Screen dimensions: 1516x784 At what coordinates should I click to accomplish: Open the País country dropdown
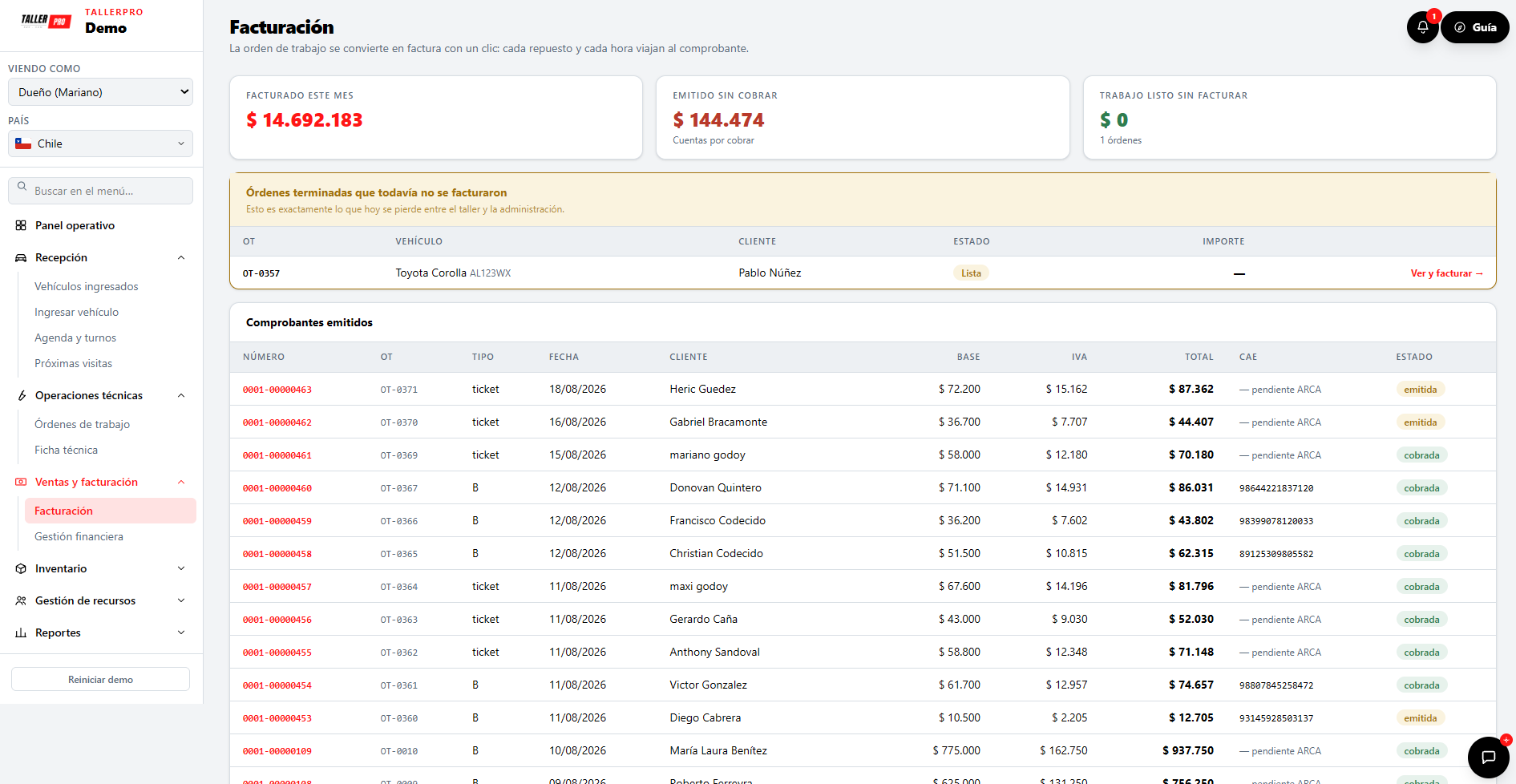100,143
